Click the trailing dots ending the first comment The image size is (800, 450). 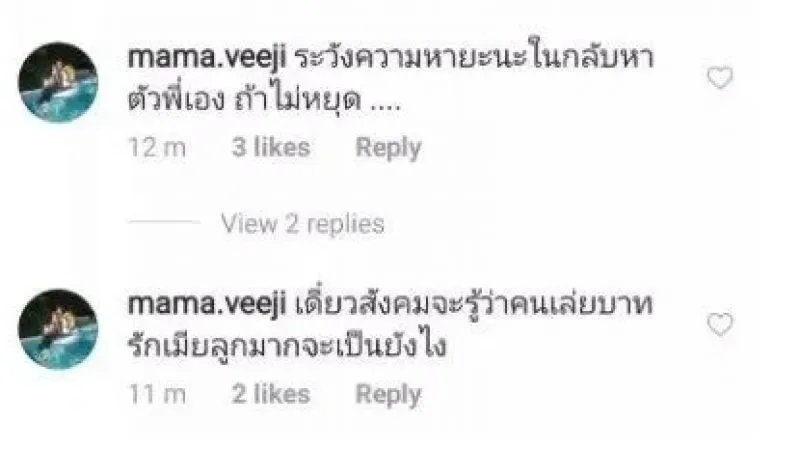coord(385,108)
